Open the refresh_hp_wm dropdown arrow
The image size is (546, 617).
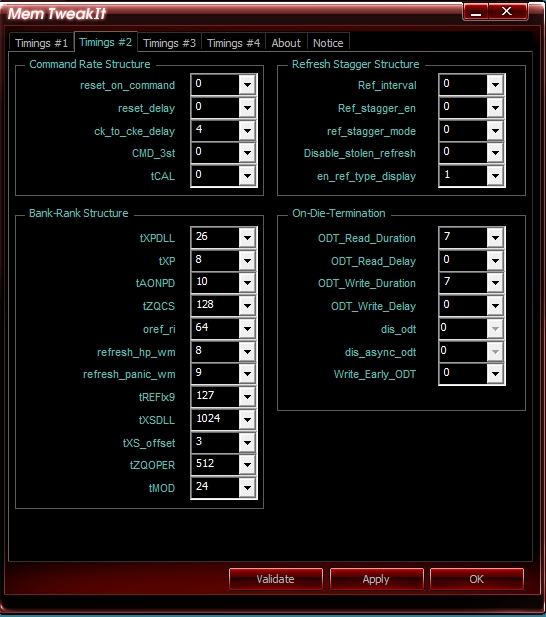247,351
